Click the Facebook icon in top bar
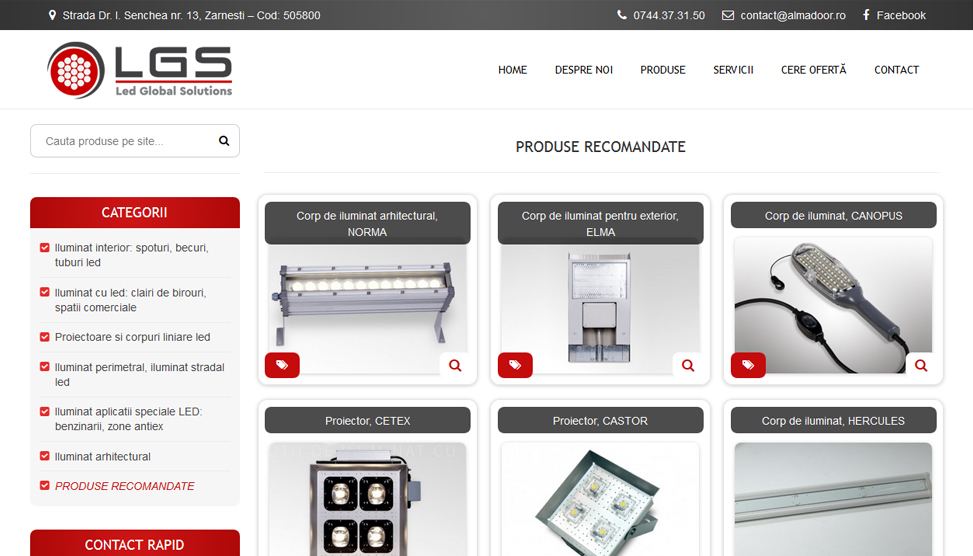The height and width of the screenshot is (556, 973). 866,14
